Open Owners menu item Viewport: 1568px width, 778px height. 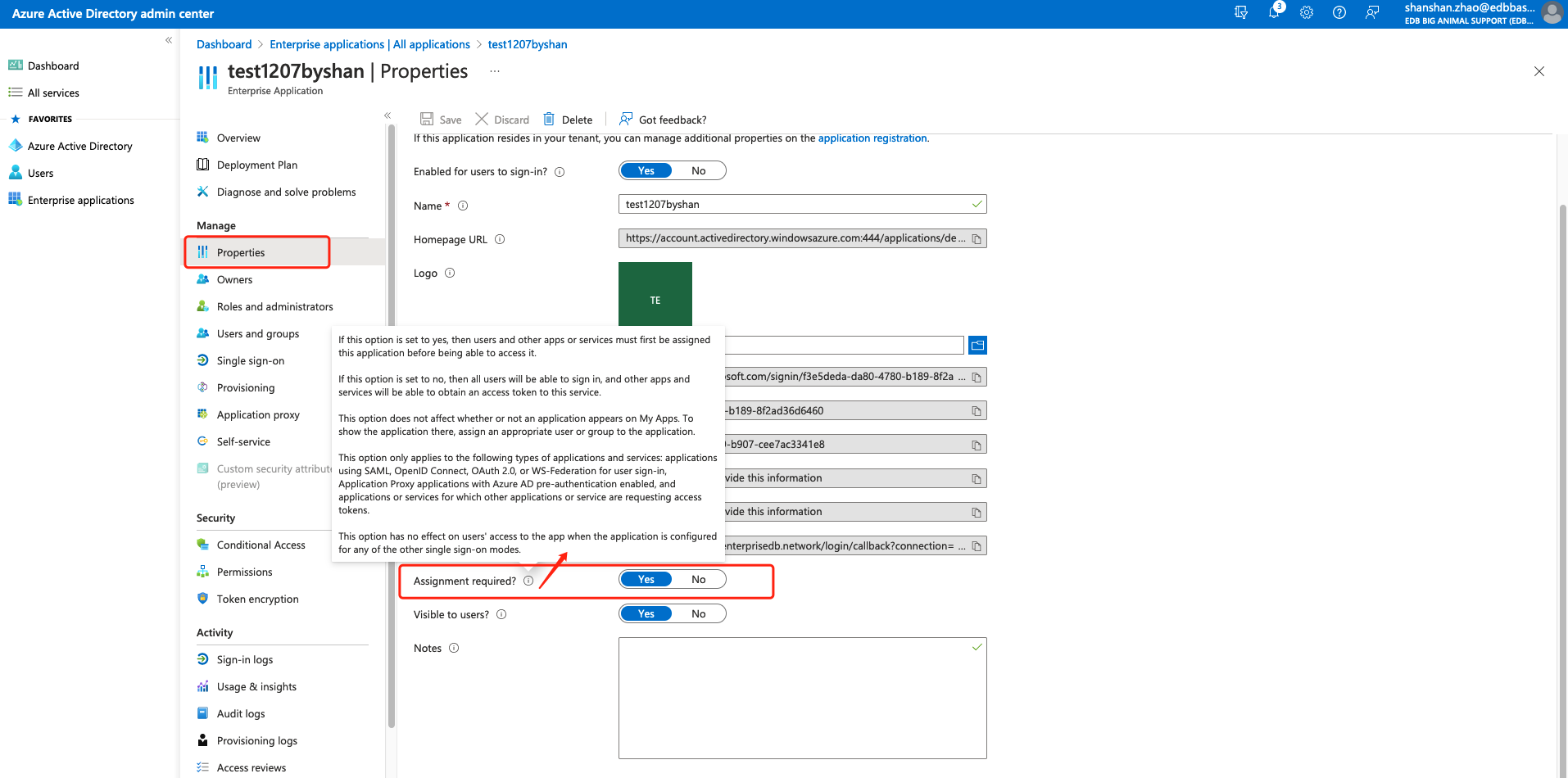[234, 279]
